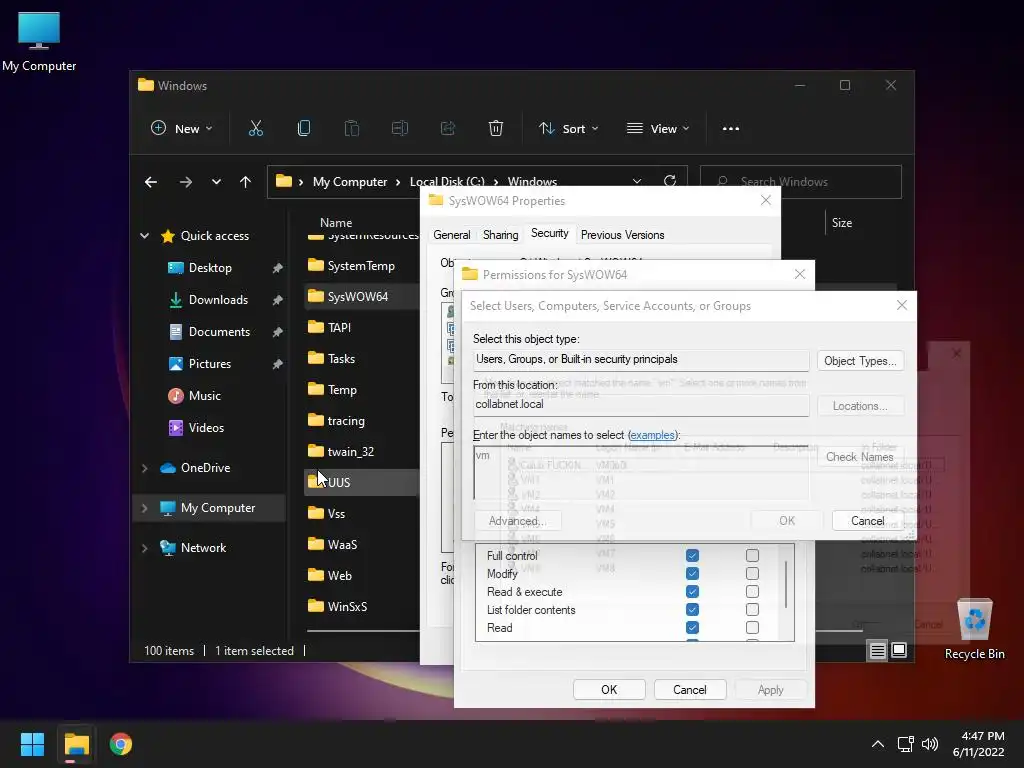Switch to Previous Versions tab
Screen dimensions: 1024x768
pos(622,235)
